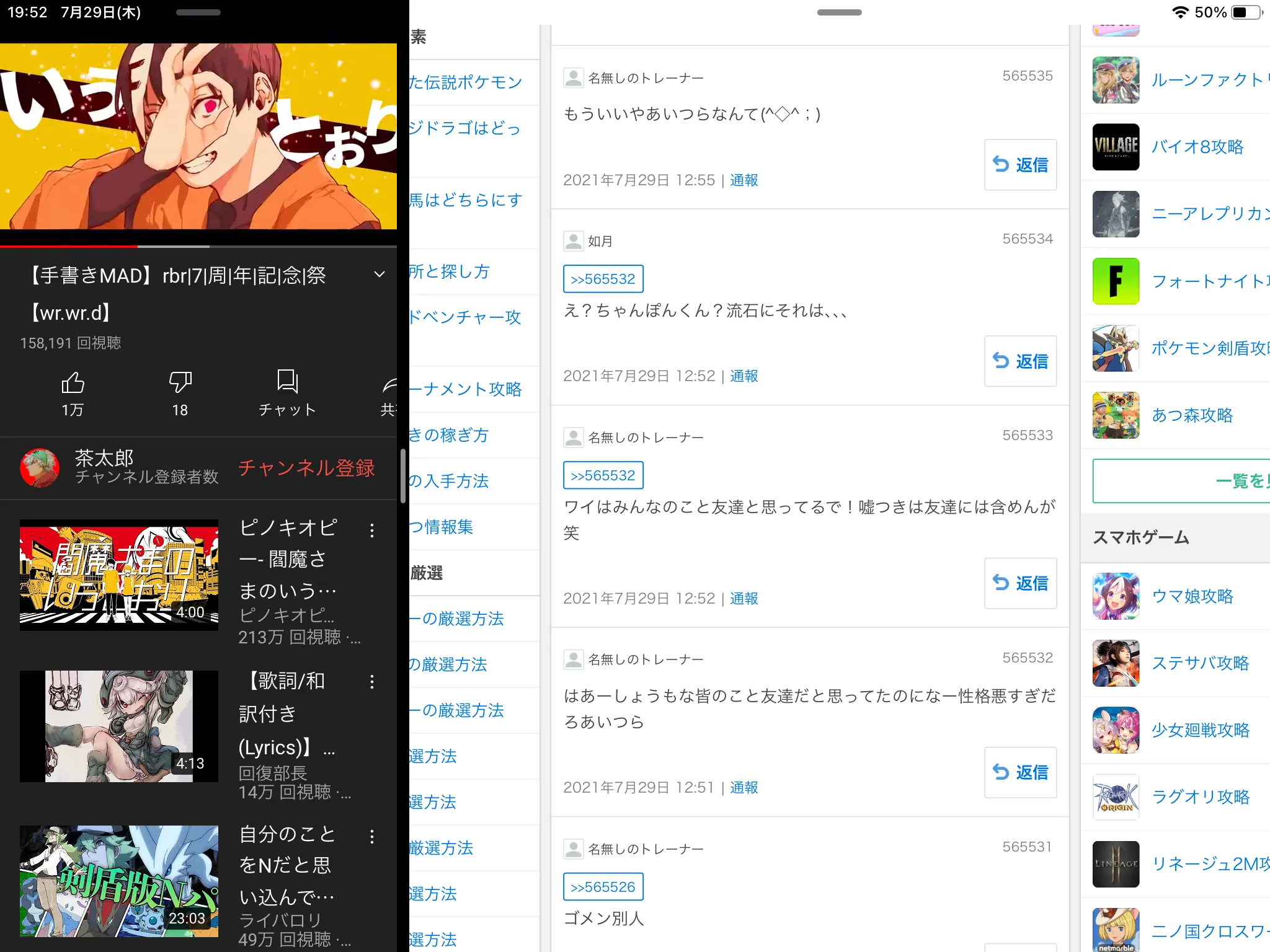Open ニーアレプリカント guide icon
The image size is (1270, 952).
click(x=1116, y=214)
